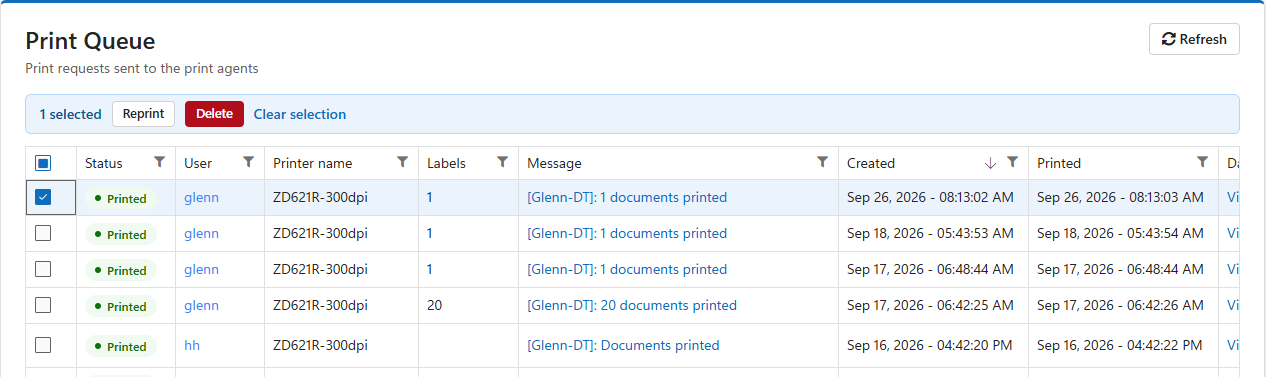Viewport: 1266px width, 377px height.
Task: Sort by the Message column header
Action: coord(554,163)
